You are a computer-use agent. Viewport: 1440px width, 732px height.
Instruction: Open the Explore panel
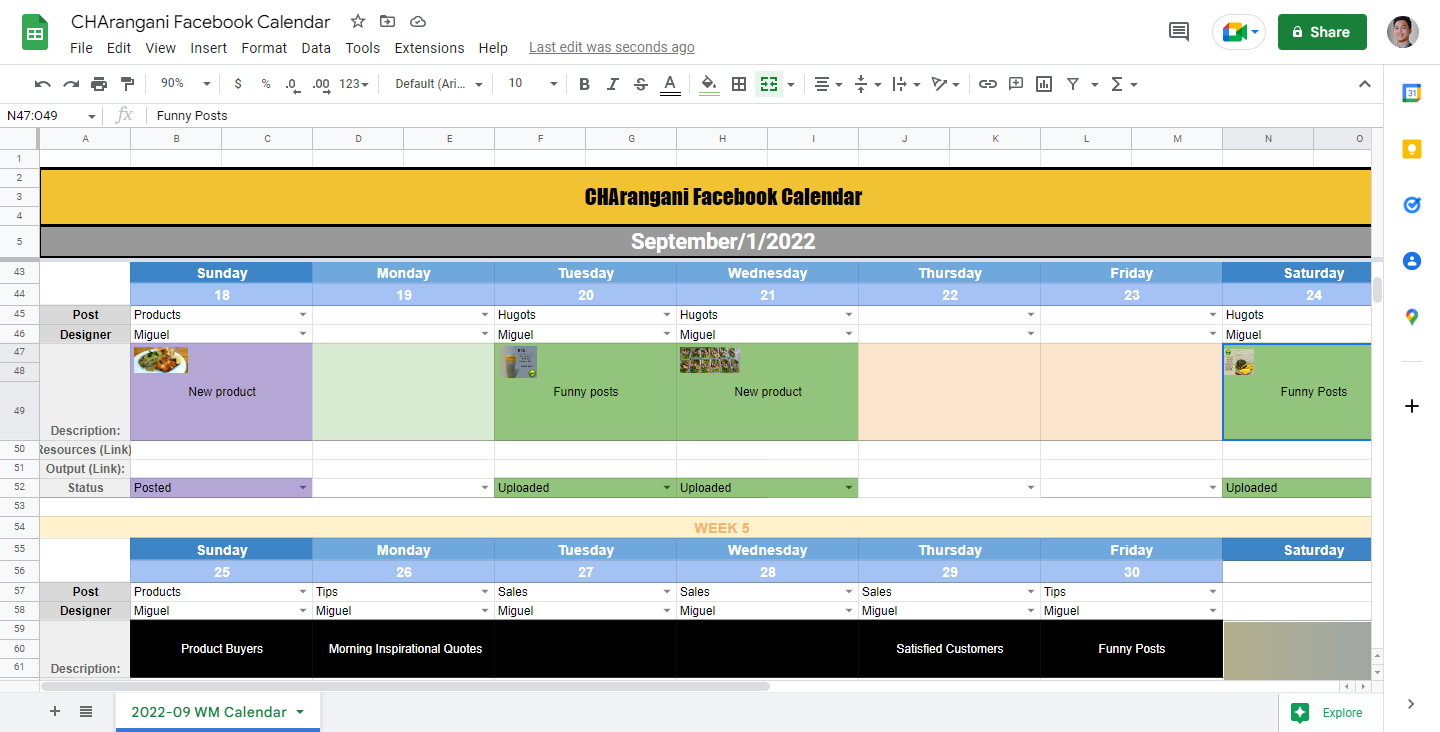point(1329,713)
